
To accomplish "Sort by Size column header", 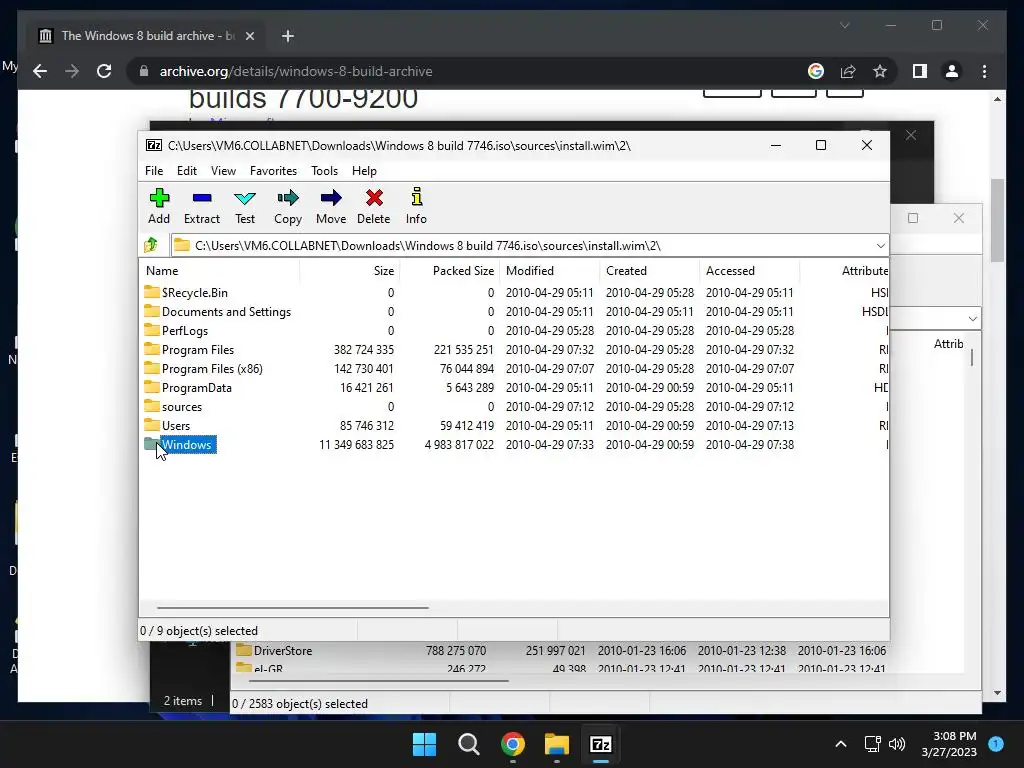I will coord(350,270).
